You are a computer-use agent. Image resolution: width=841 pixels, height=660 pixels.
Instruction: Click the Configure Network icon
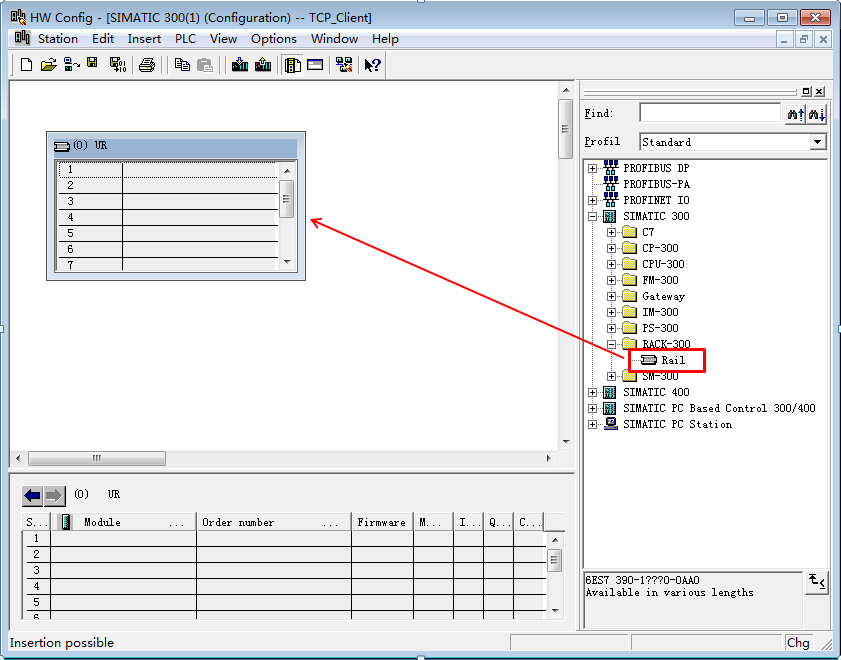(344, 65)
